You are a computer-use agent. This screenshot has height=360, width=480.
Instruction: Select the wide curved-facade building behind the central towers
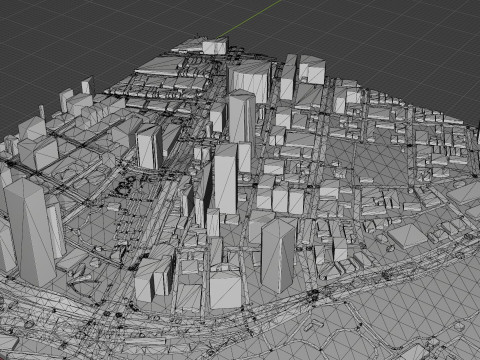(x=249, y=81)
